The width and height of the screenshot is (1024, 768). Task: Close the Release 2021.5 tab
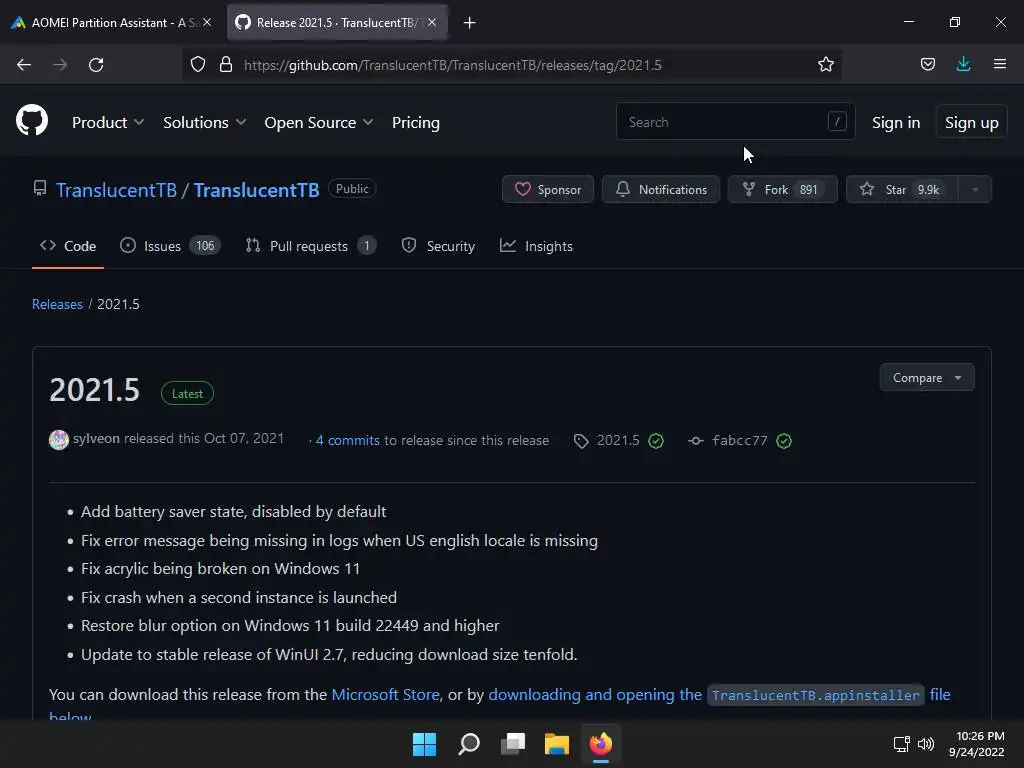(x=432, y=22)
